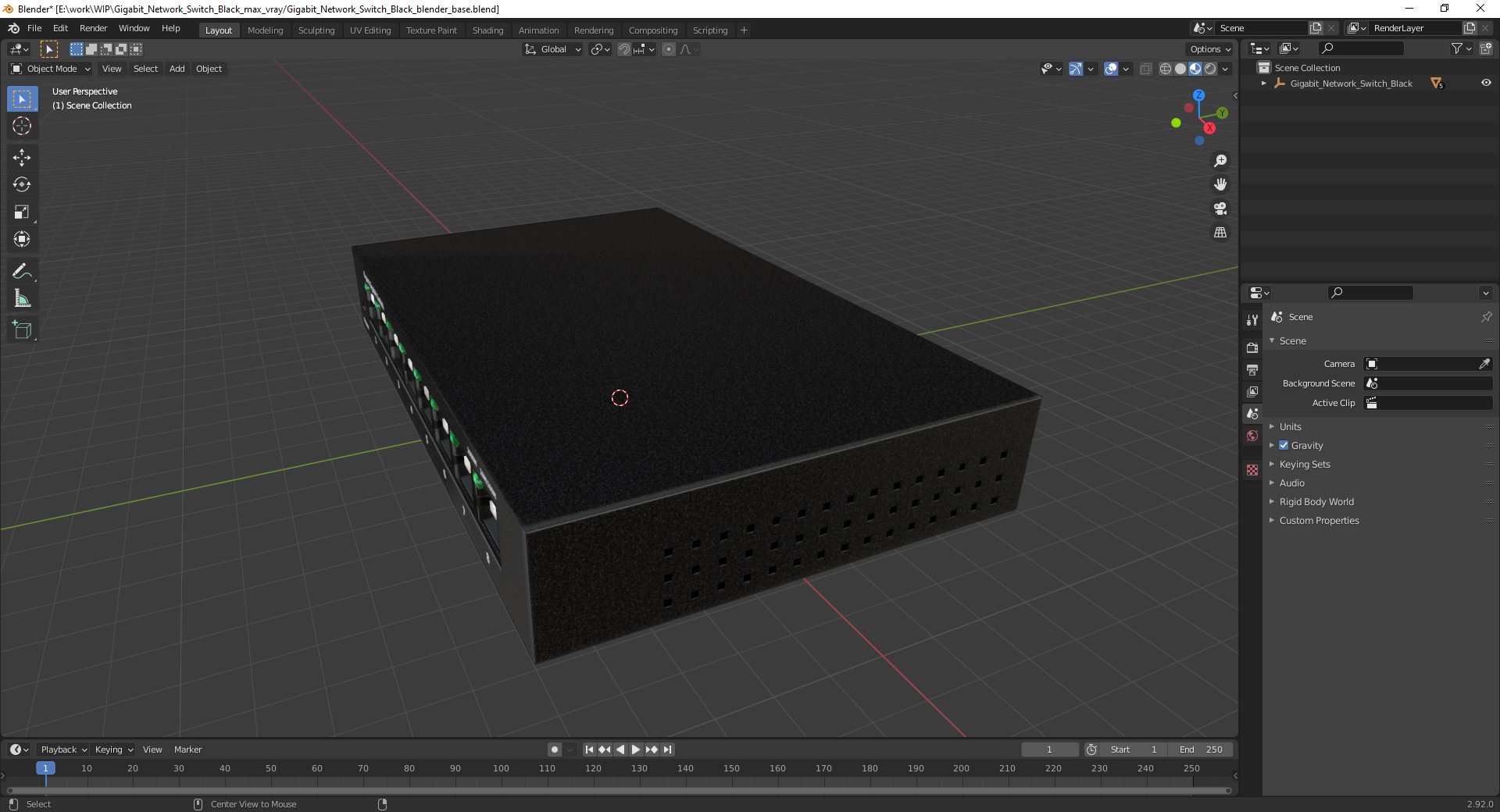Image resolution: width=1500 pixels, height=812 pixels.
Task: Select the Annotate tool
Action: (22, 272)
